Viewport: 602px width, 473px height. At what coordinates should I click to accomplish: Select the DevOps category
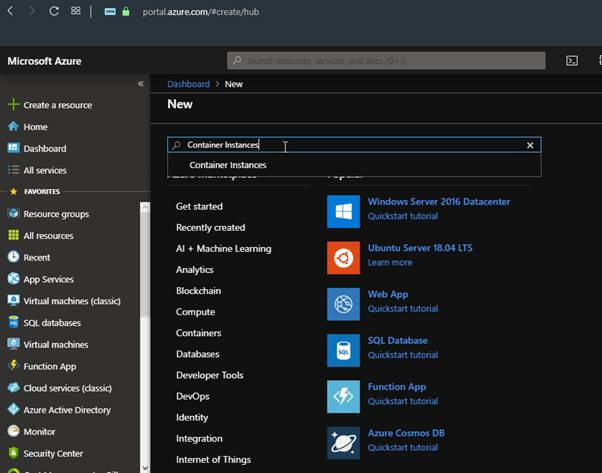click(x=192, y=397)
